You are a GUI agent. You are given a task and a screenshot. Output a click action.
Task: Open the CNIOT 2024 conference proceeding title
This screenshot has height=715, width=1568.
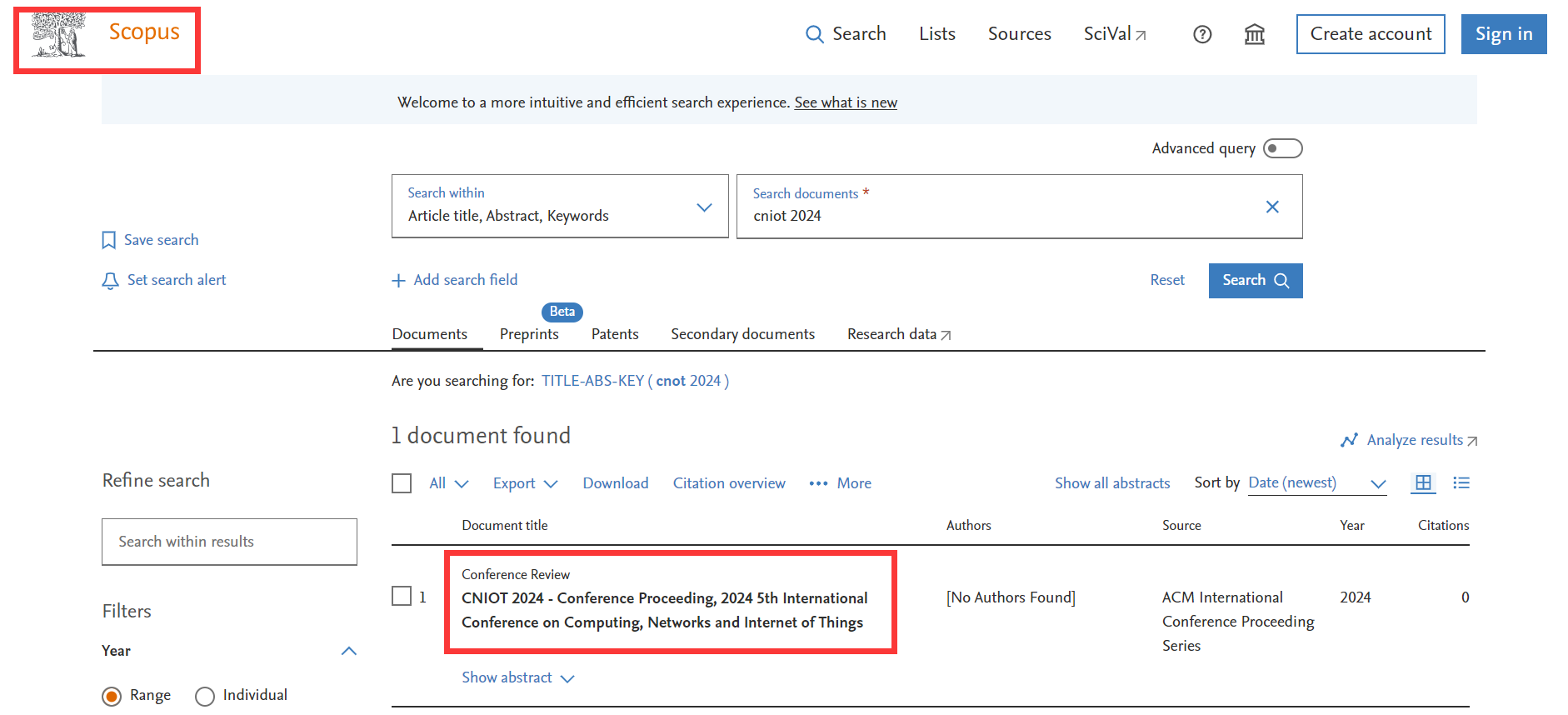(664, 610)
